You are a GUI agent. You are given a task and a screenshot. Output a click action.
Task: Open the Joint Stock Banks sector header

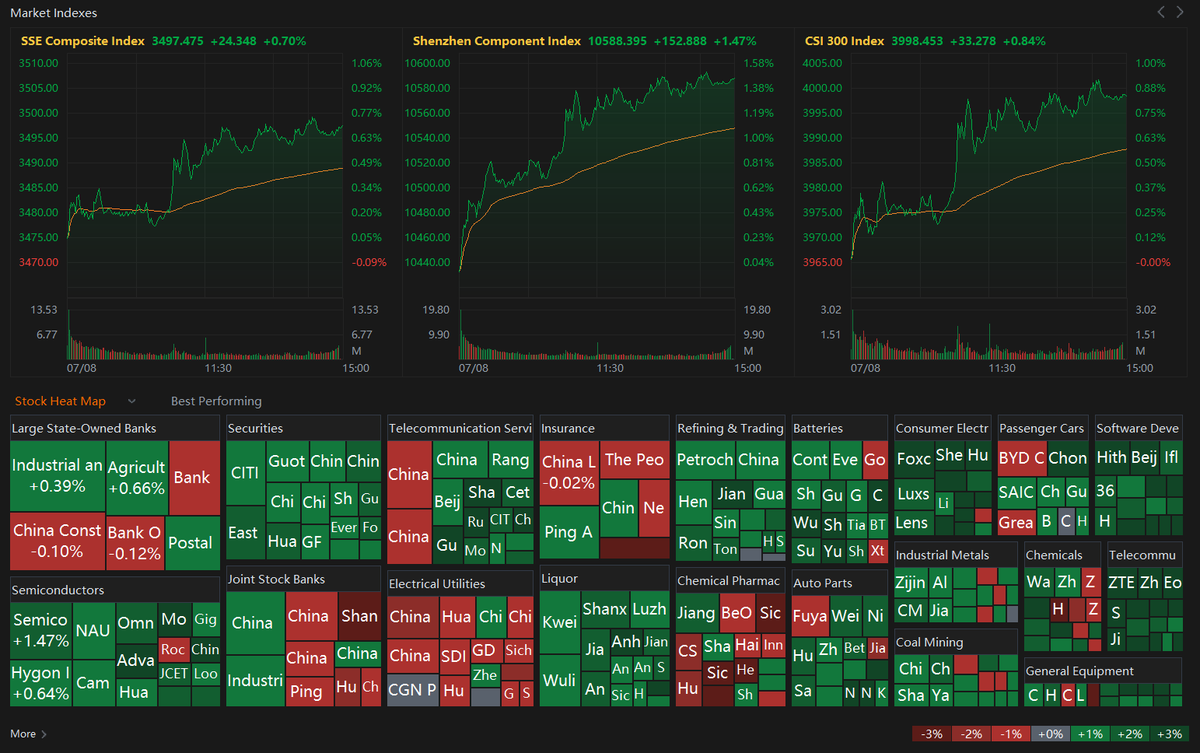click(x=304, y=579)
